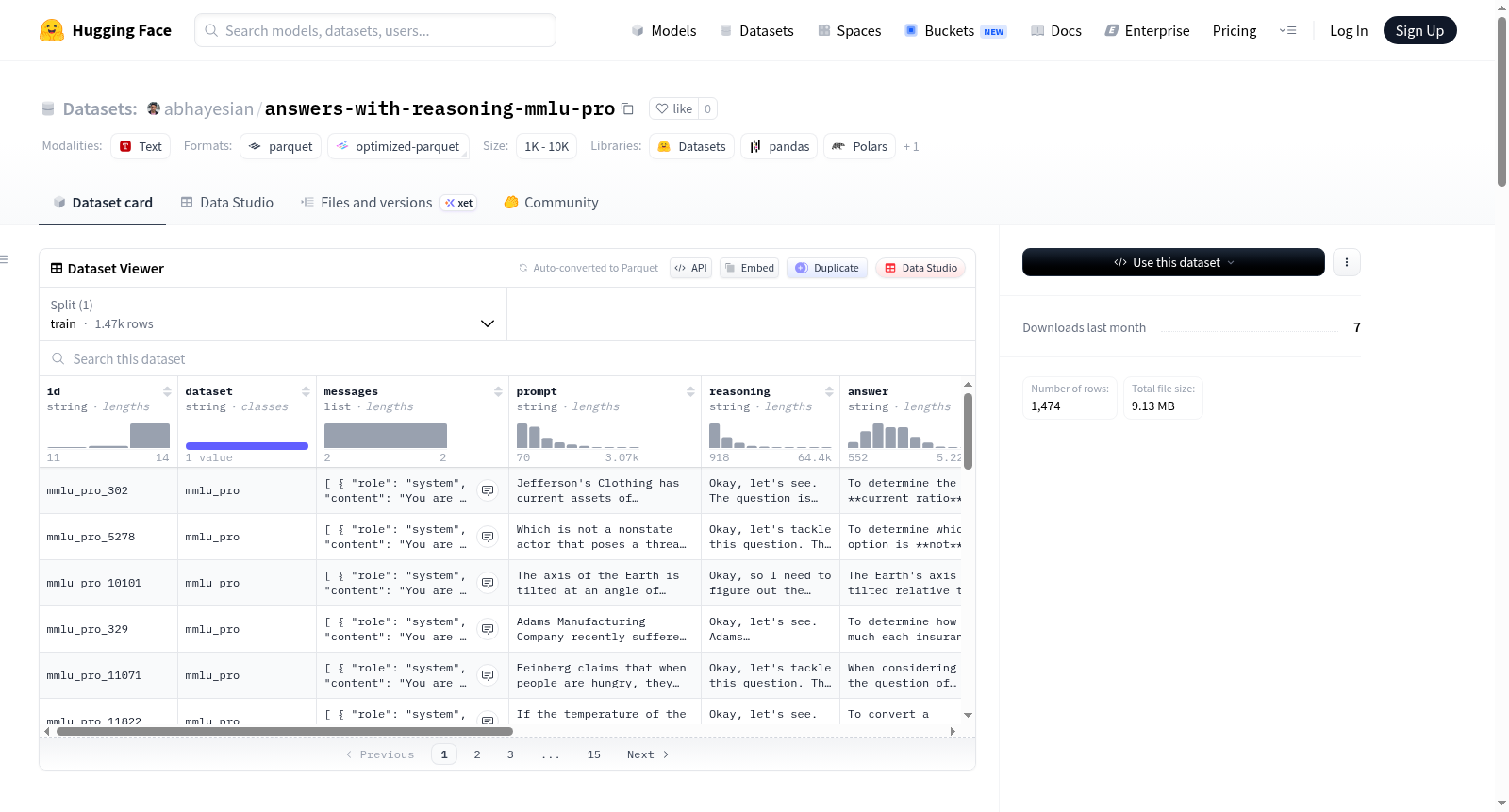This screenshot has height=812, width=1509.
Task: Open messages cell viewer for mmlu_pro_302 row
Action: click(x=488, y=490)
